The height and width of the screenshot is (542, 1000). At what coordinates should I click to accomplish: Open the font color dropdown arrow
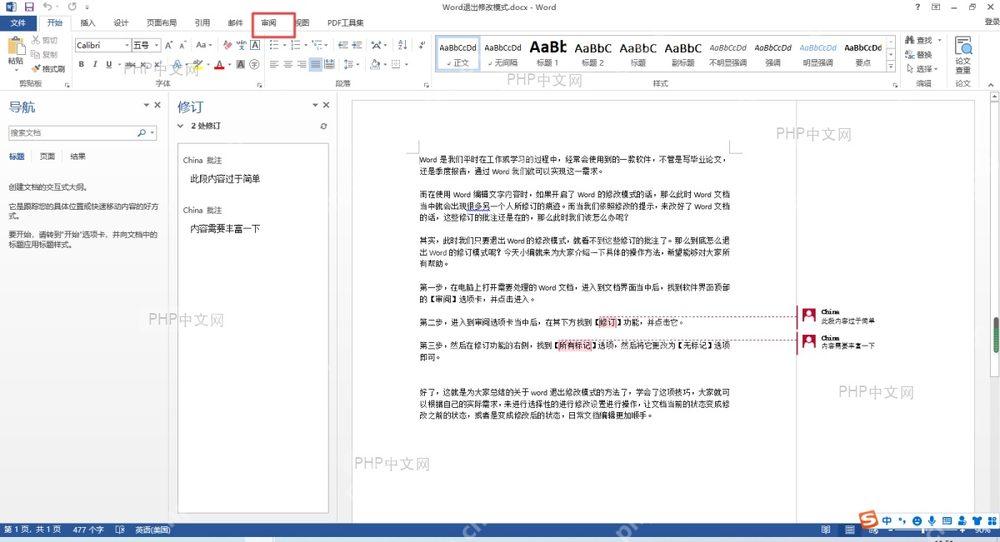click(228, 64)
